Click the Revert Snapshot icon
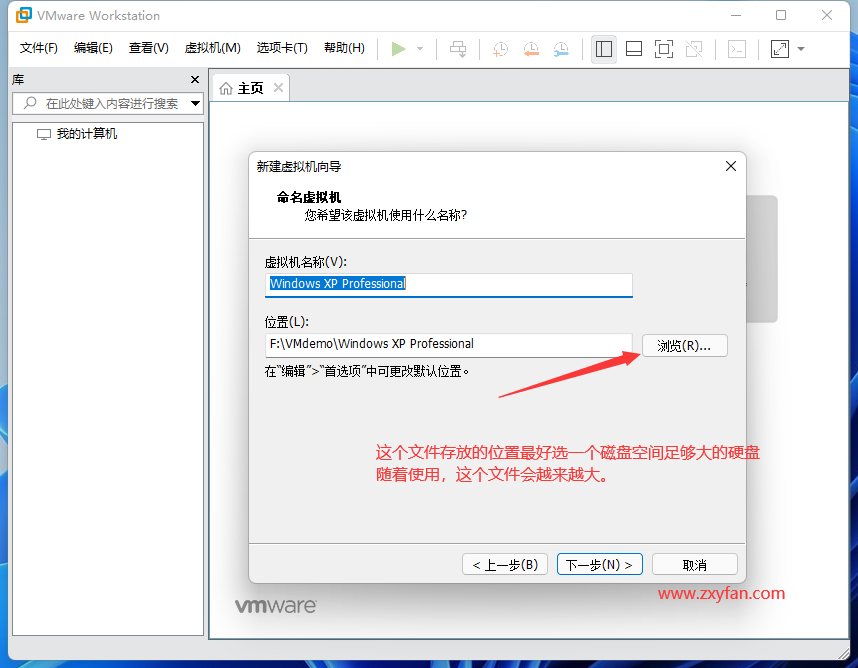This screenshot has height=668, width=858. 530,48
